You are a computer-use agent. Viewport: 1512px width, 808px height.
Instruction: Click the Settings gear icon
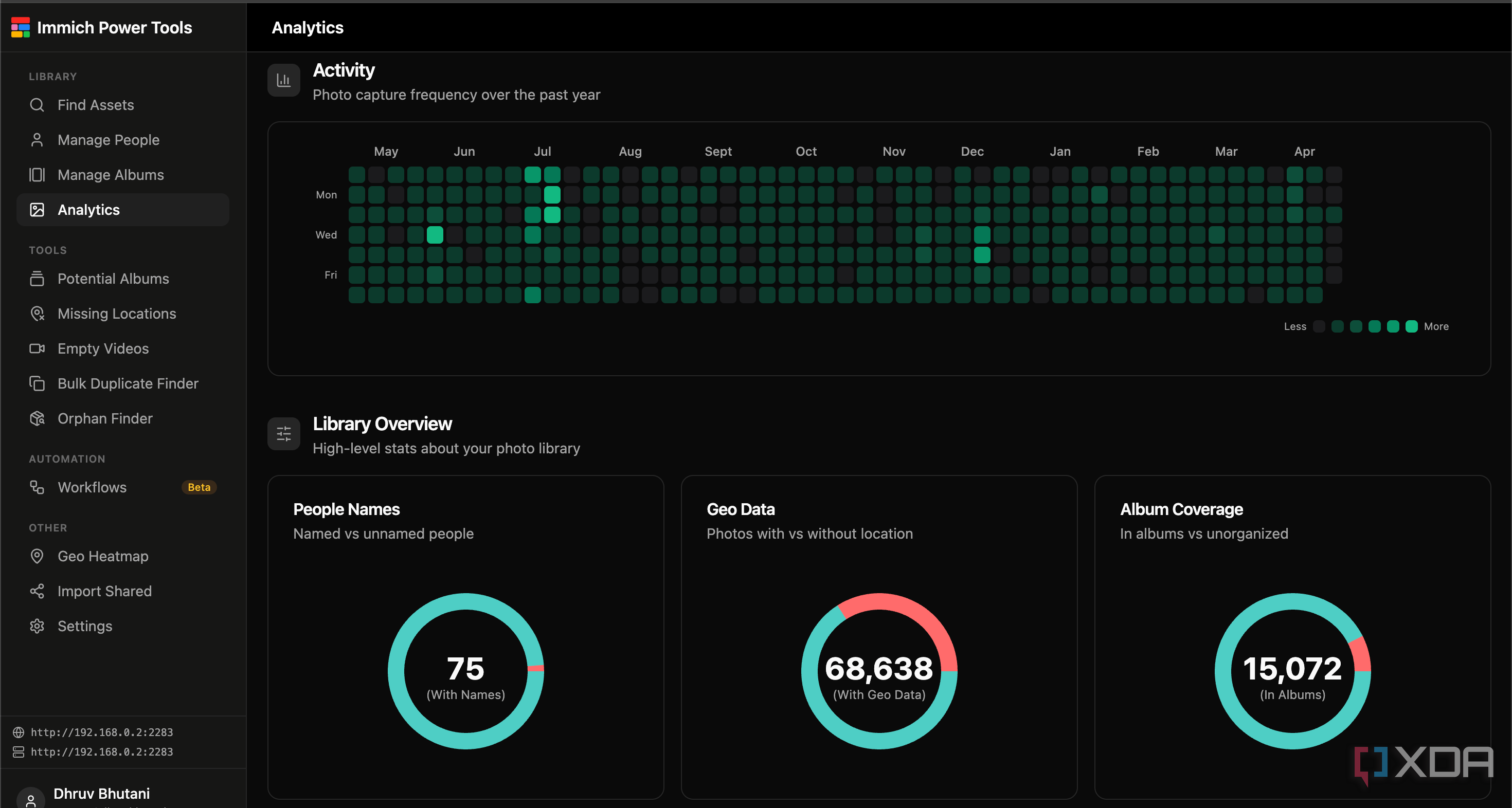(x=37, y=626)
